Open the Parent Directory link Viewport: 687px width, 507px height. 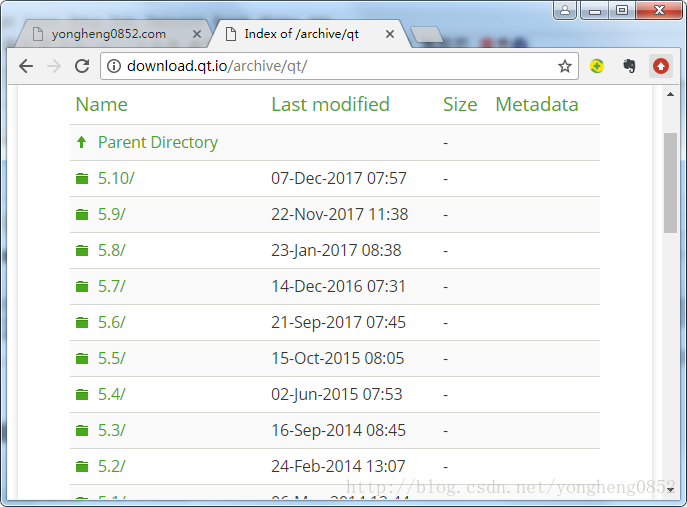coord(158,142)
